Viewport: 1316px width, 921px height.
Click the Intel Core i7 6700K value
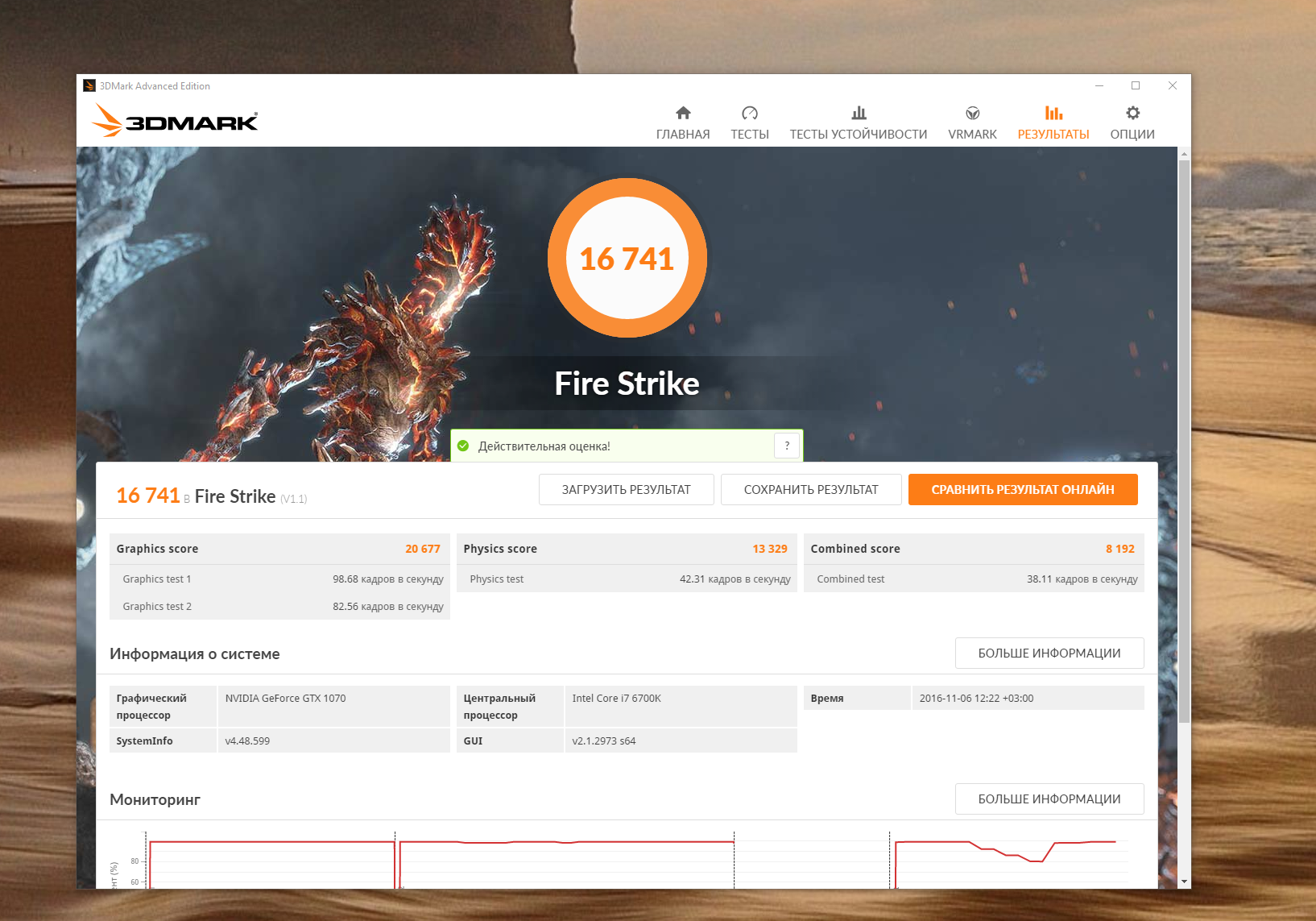pyautogui.click(x=616, y=699)
